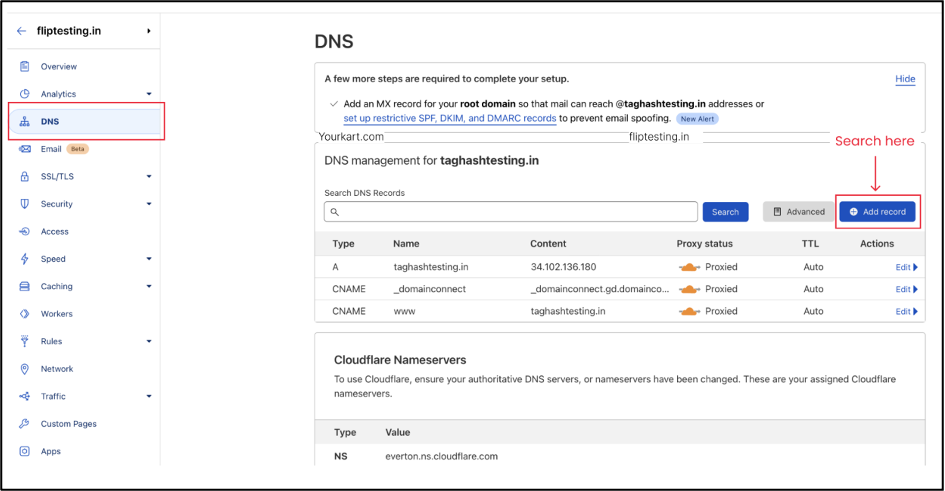
Task: Hide the setup steps notice
Action: (905, 79)
